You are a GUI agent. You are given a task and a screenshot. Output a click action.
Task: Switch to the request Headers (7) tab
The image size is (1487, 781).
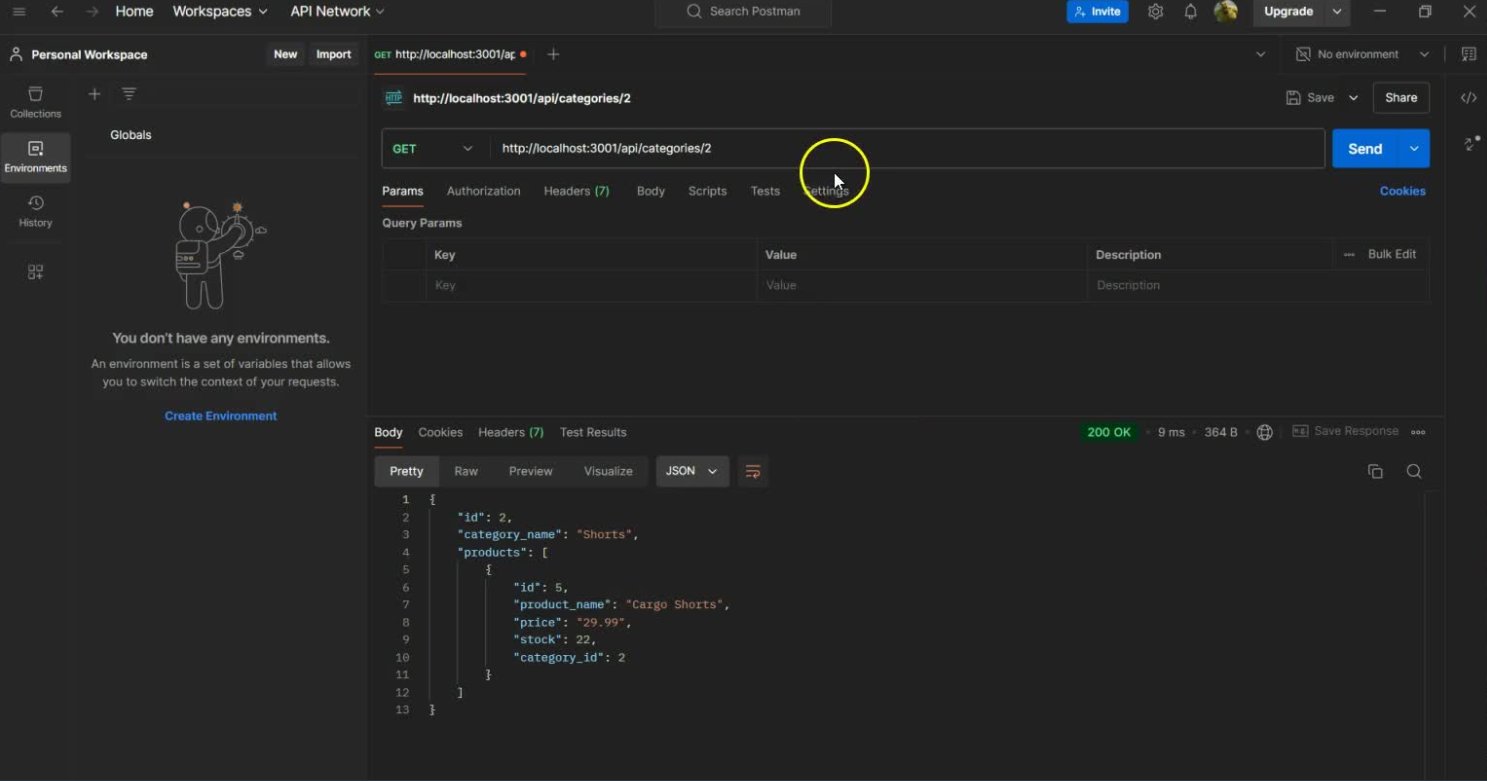point(576,191)
